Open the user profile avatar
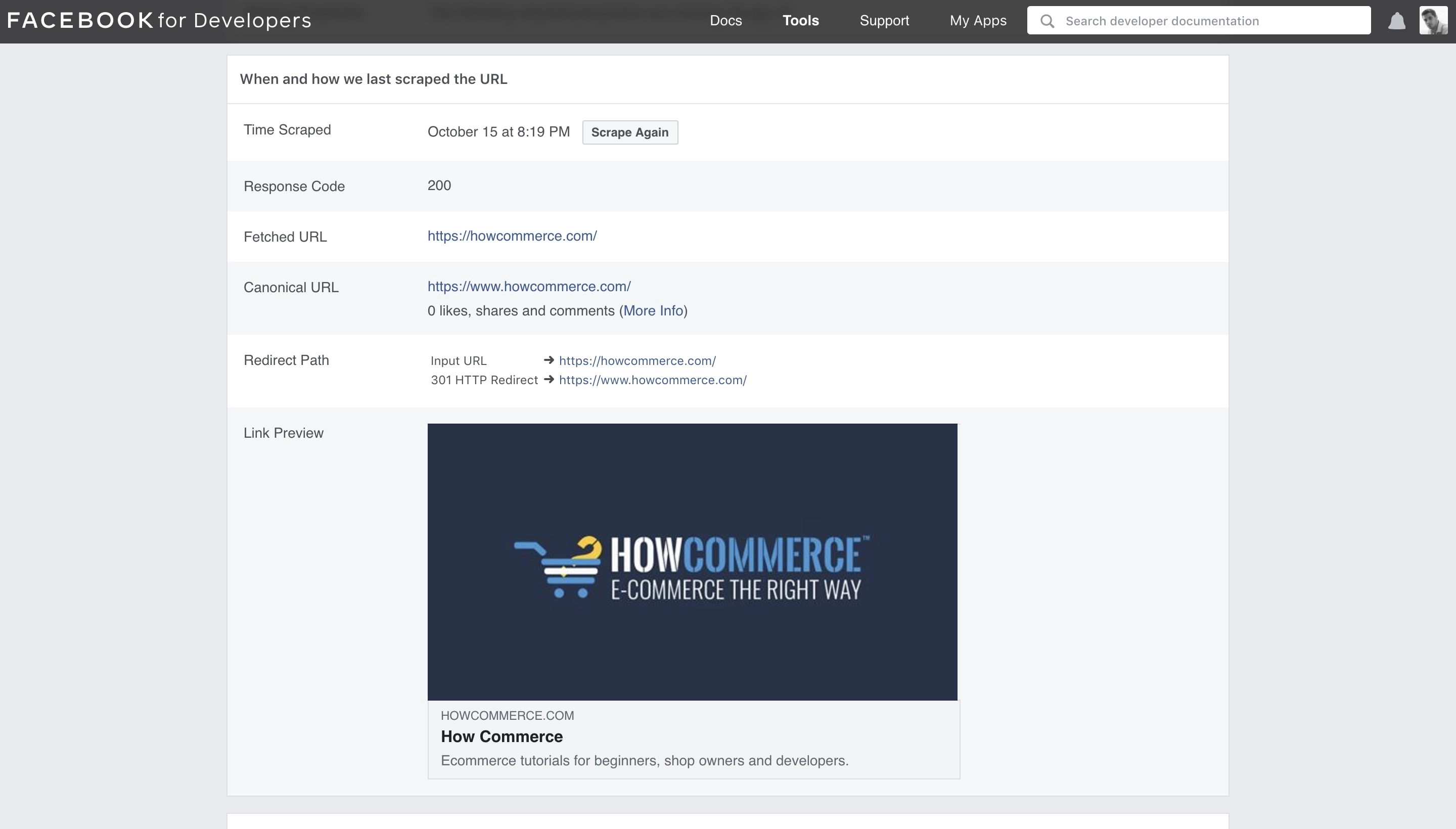The image size is (1456, 829). 1433,21
